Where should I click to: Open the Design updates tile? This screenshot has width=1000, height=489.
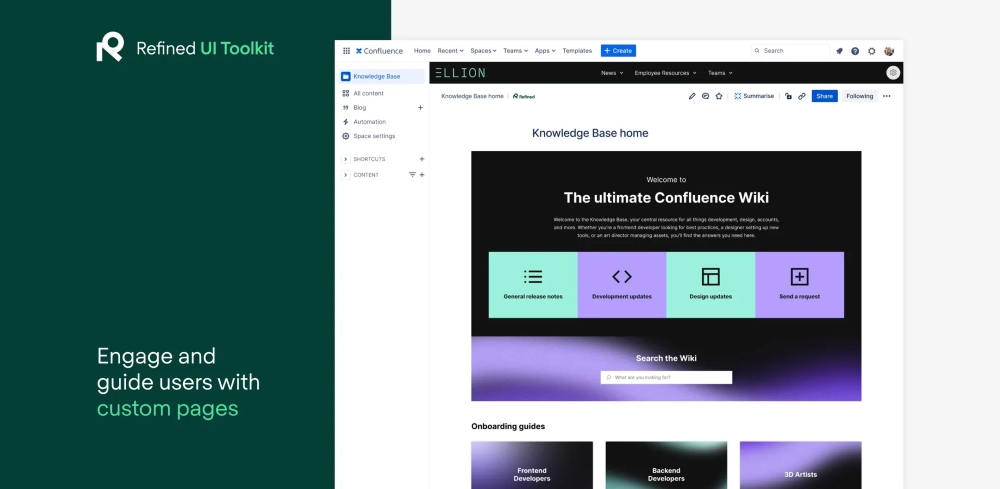pyautogui.click(x=710, y=285)
